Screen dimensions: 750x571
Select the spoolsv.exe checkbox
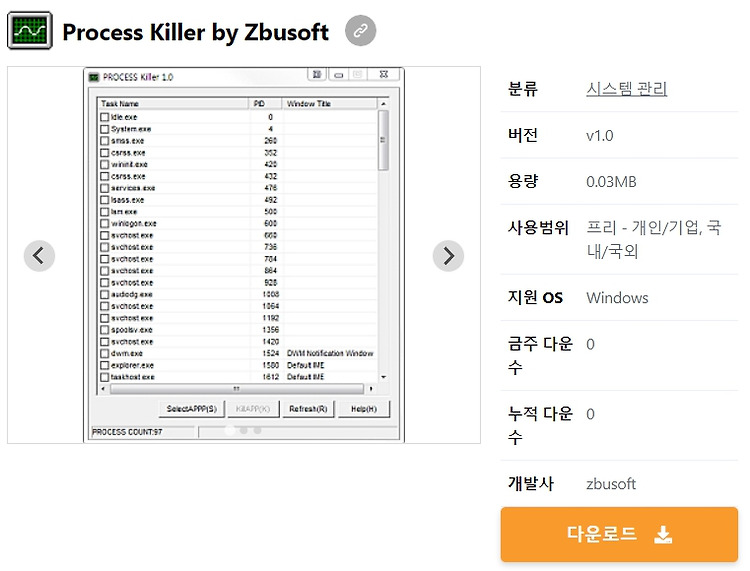pyautogui.click(x=105, y=330)
